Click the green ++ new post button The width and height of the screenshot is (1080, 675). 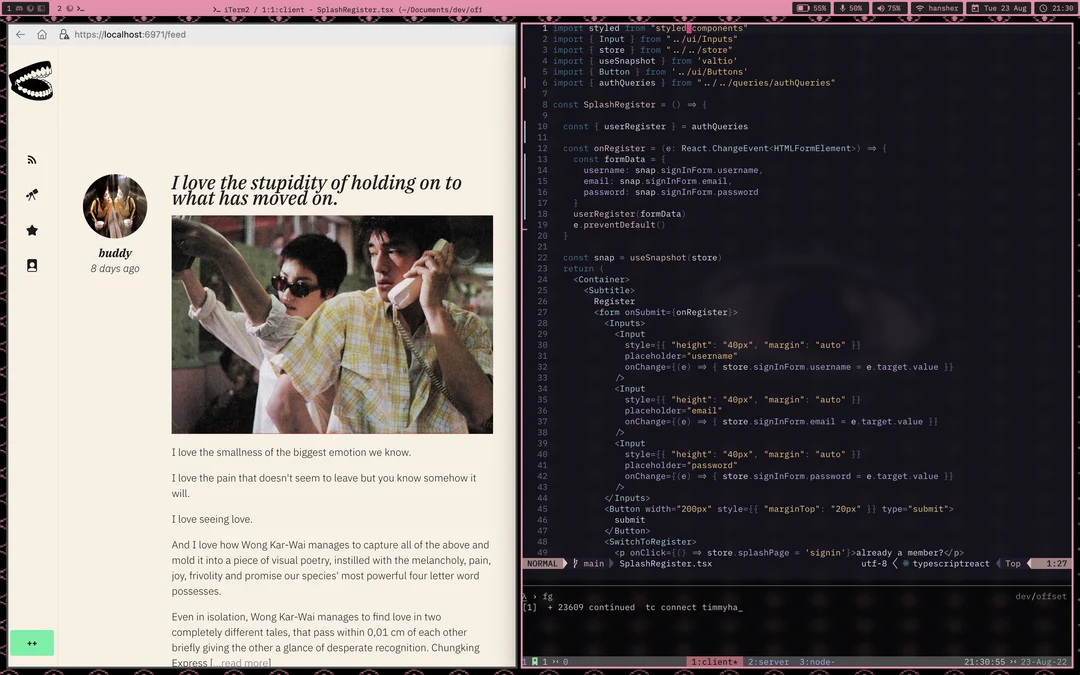(32, 643)
